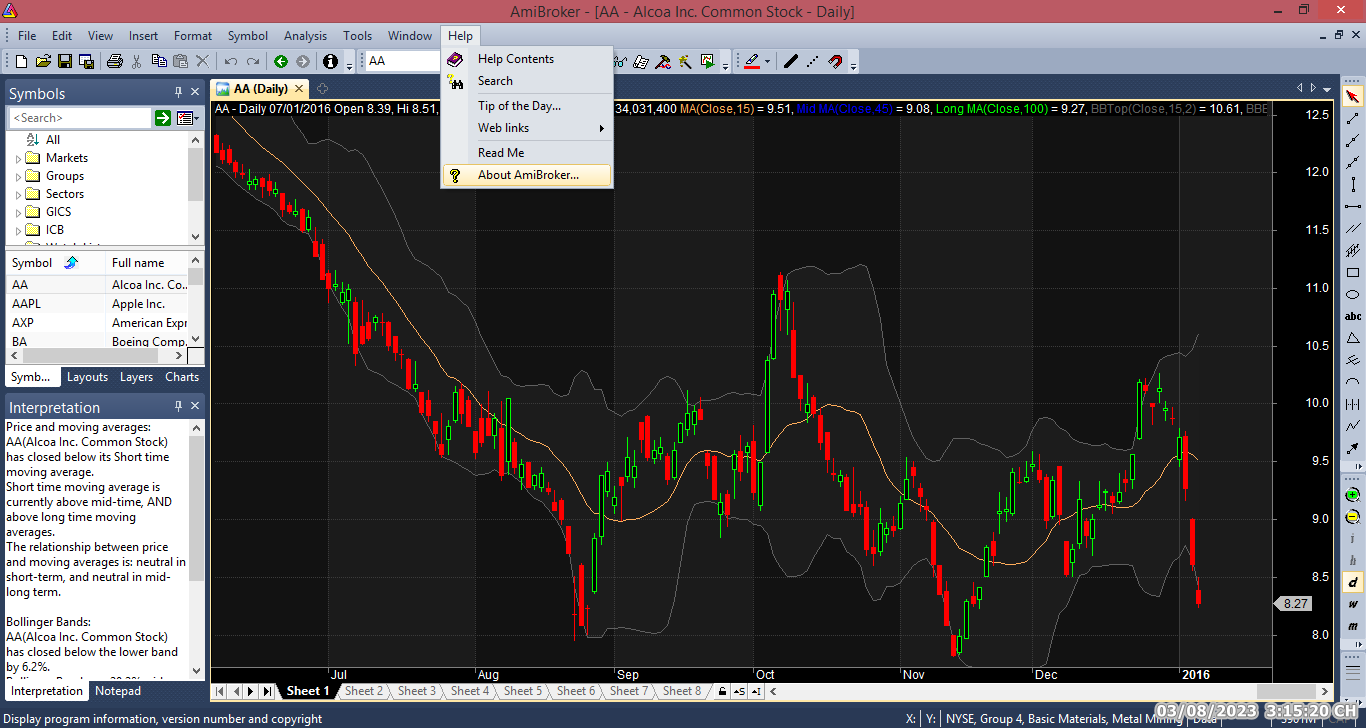Switch to daily interval 'd' button
Viewport: 1366px width, 728px height.
pyautogui.click(x=1353, y=582)
